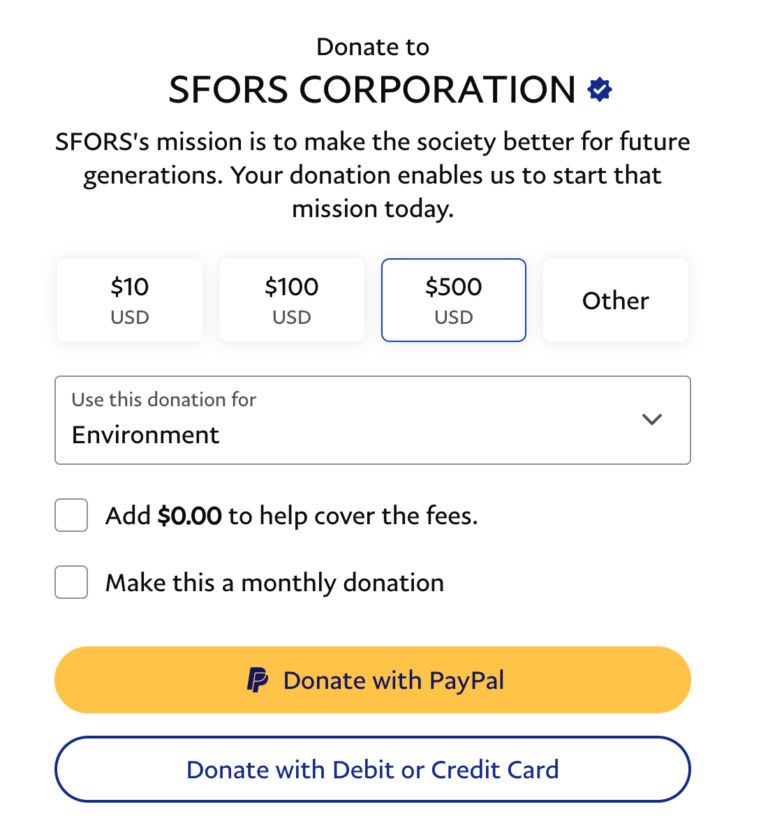Viewport: 768px width, 839px height.
Task: Click the Make this a monthly donation label
Action: [274, 582]
